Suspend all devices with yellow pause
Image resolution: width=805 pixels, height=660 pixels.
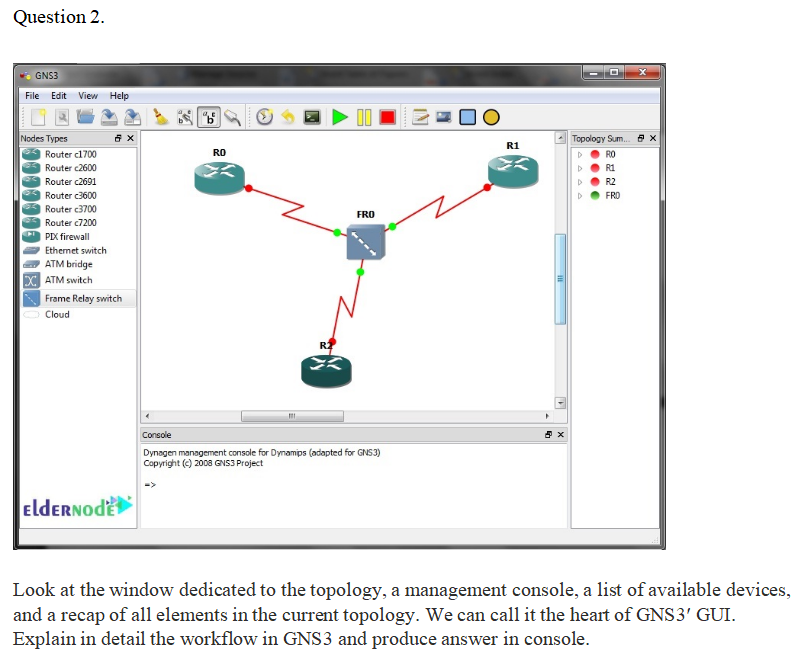[364, 118]
